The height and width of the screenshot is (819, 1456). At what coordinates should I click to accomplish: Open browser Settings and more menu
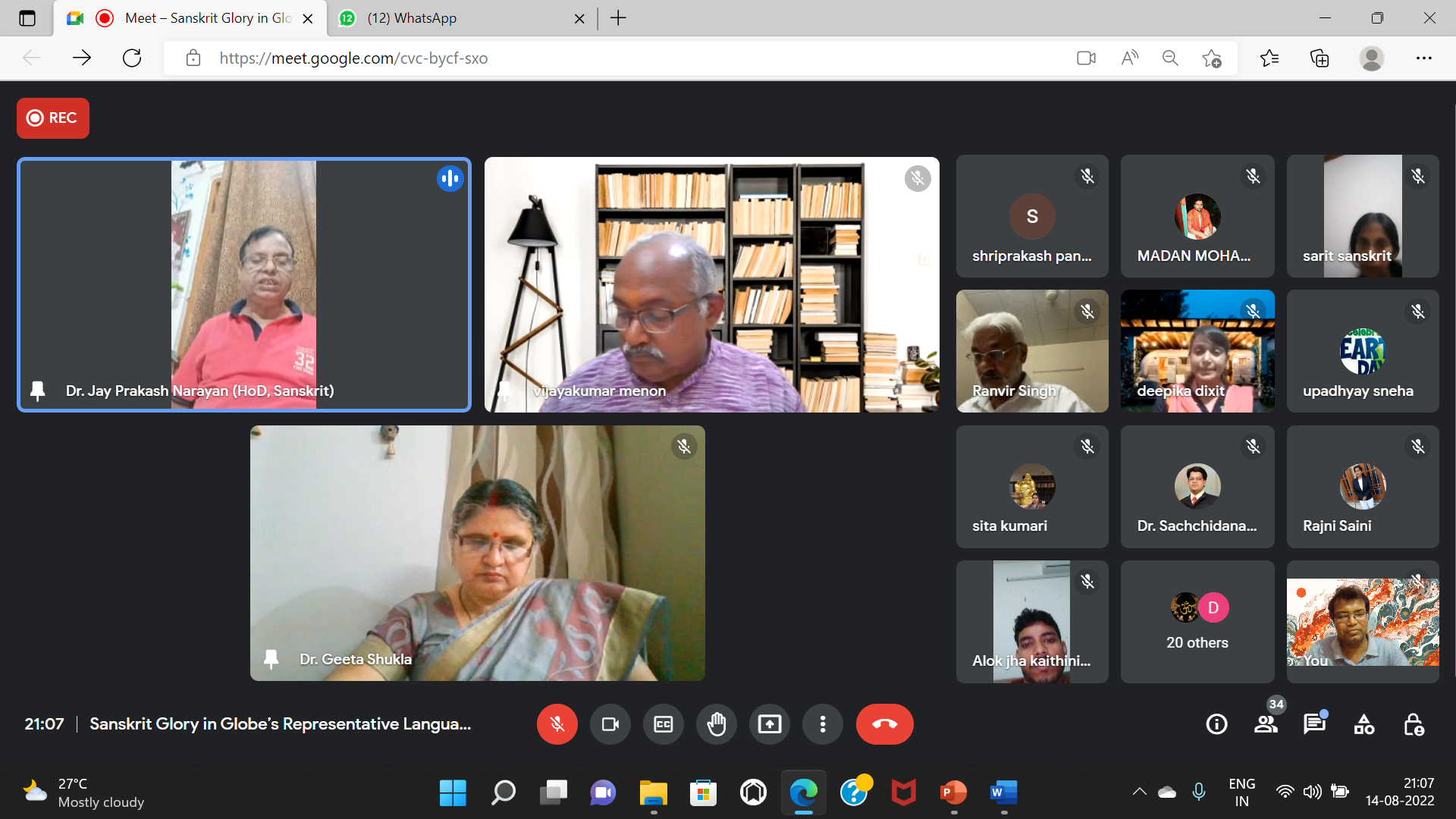click(x=1423, y=58)
